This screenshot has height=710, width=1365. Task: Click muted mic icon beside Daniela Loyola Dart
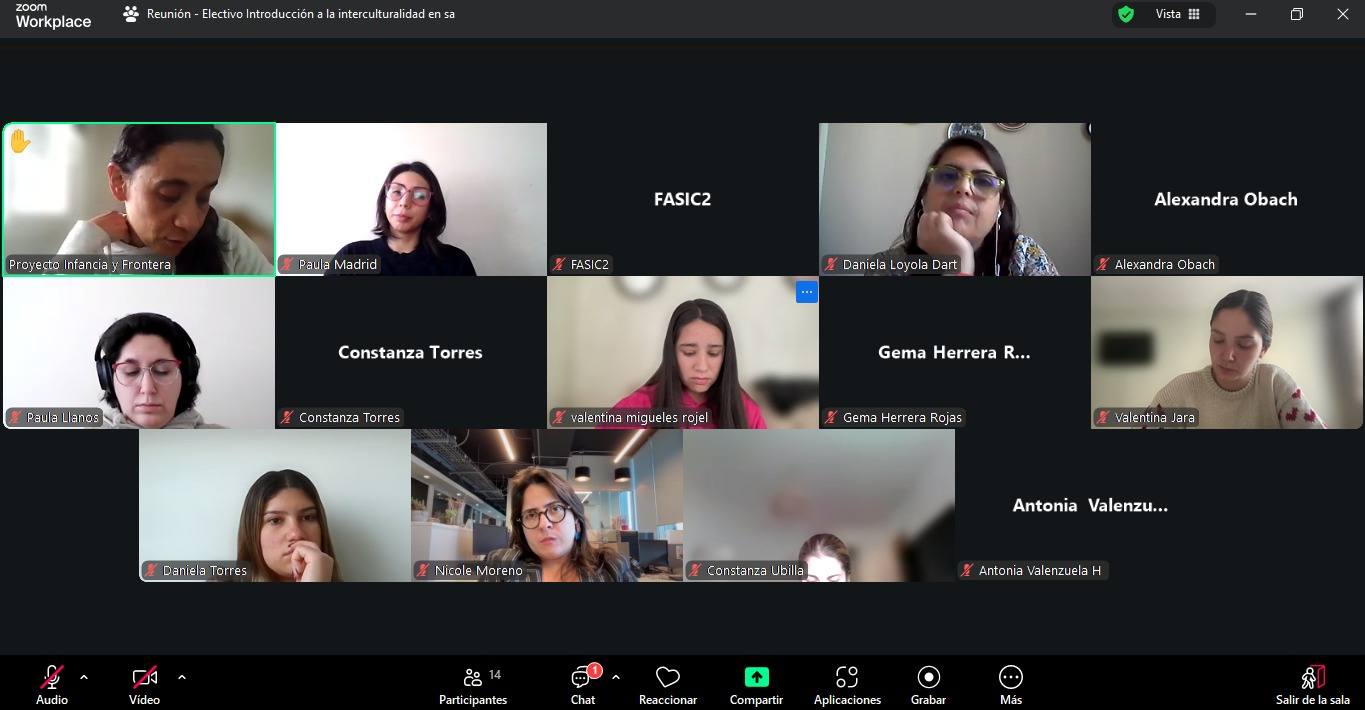click(832, 265)
